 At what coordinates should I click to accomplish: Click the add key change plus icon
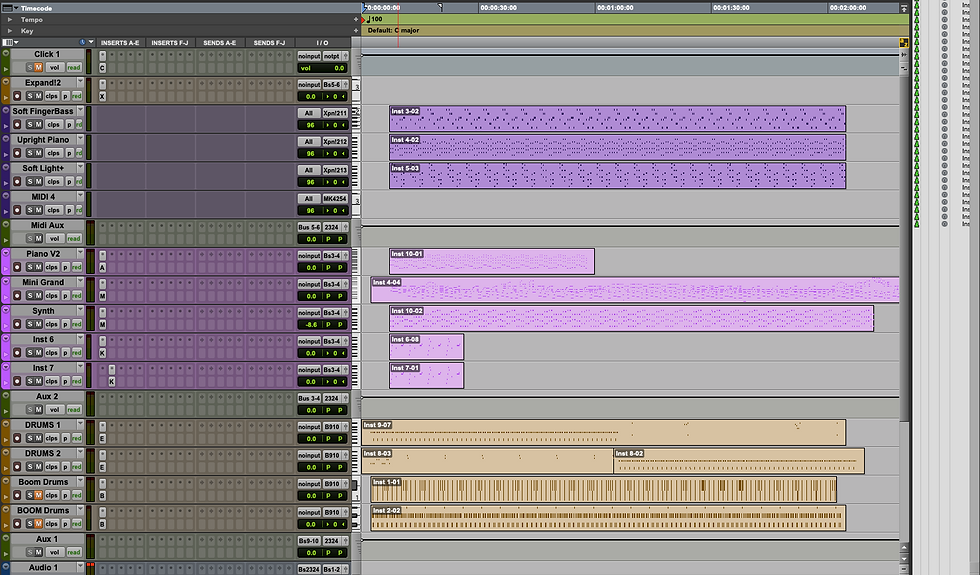pyautogui.click(x=356, y=31)
